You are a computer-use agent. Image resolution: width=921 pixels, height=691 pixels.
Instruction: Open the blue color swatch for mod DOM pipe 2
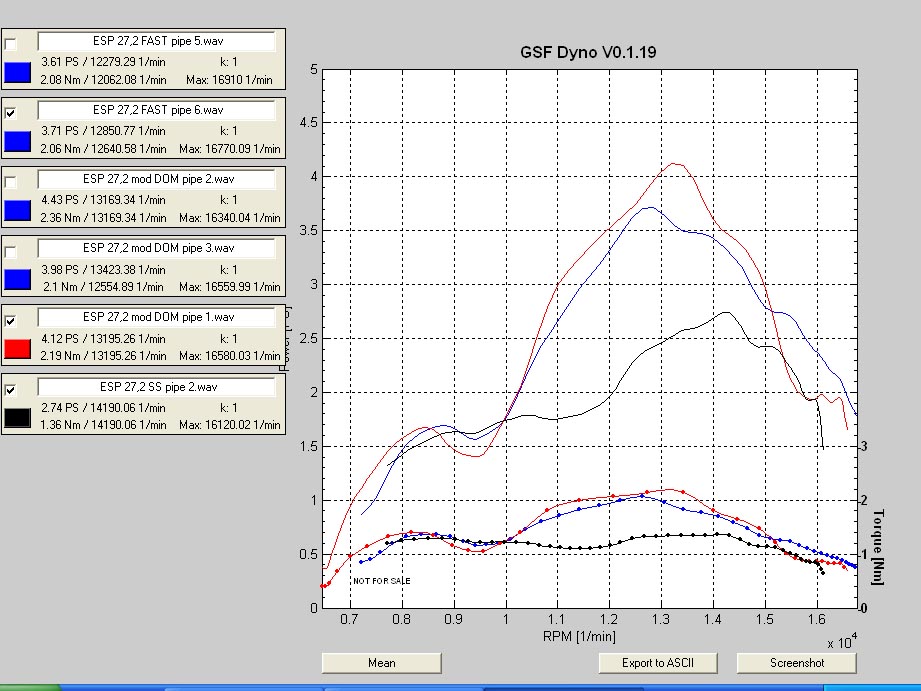pyautogui.click(x=17, y=210)
